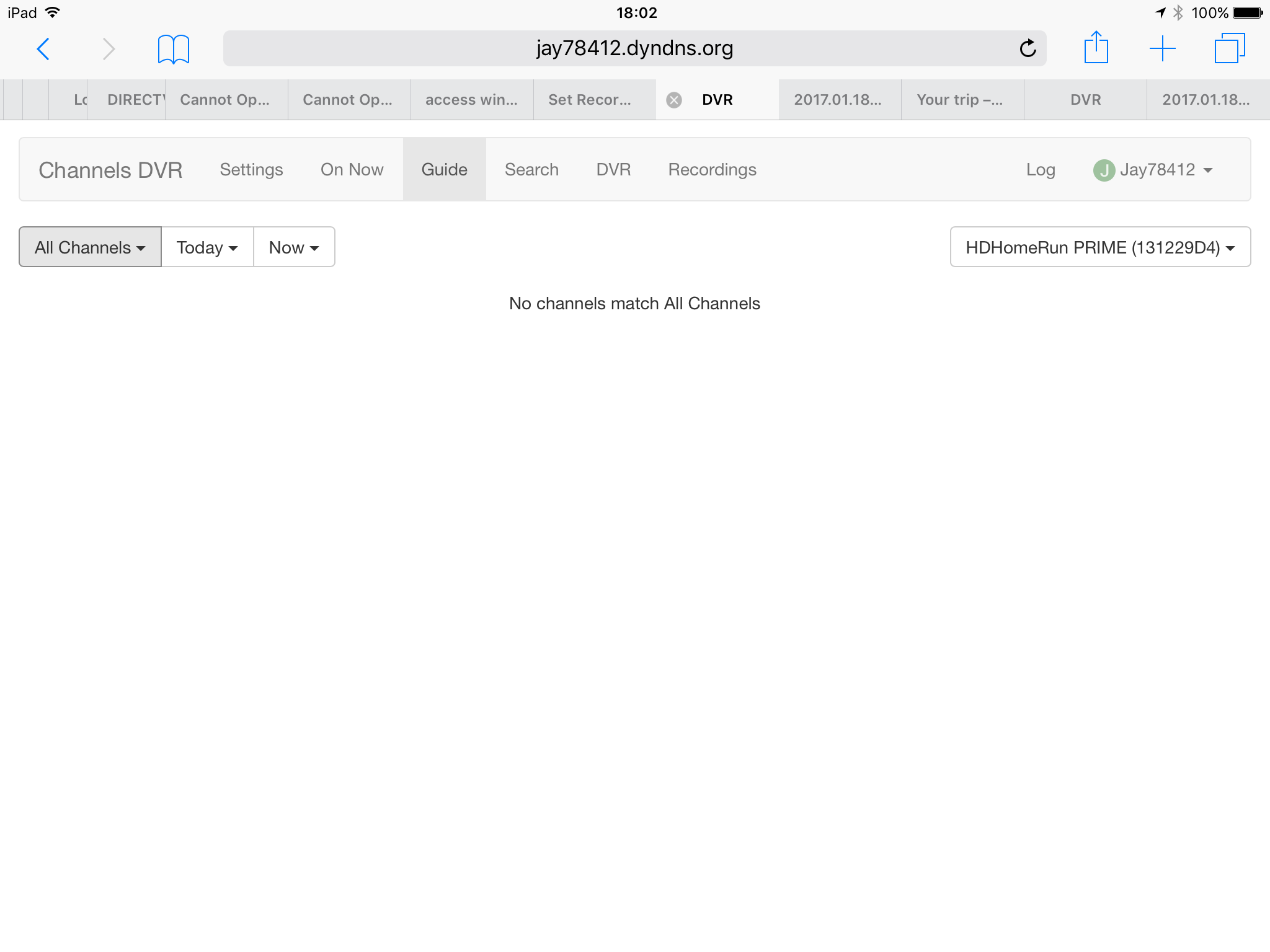Open the bookmarks book icon
1270x952 pixels.
coord(173,49)
